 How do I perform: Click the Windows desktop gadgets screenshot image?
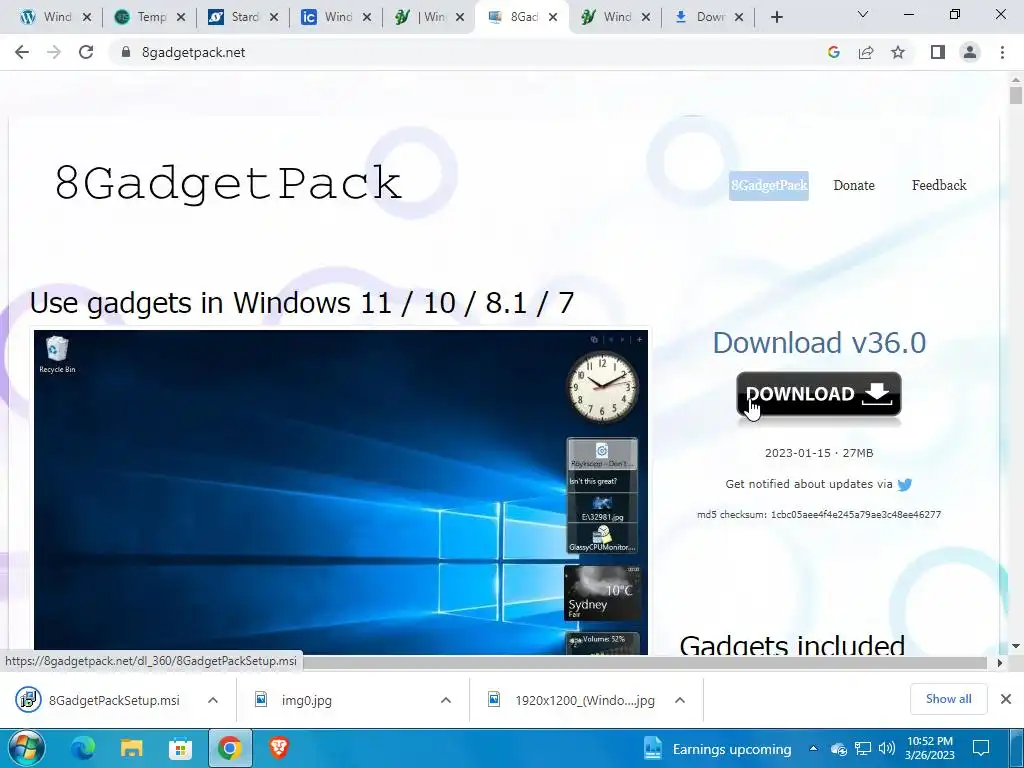tap(341, 492)
